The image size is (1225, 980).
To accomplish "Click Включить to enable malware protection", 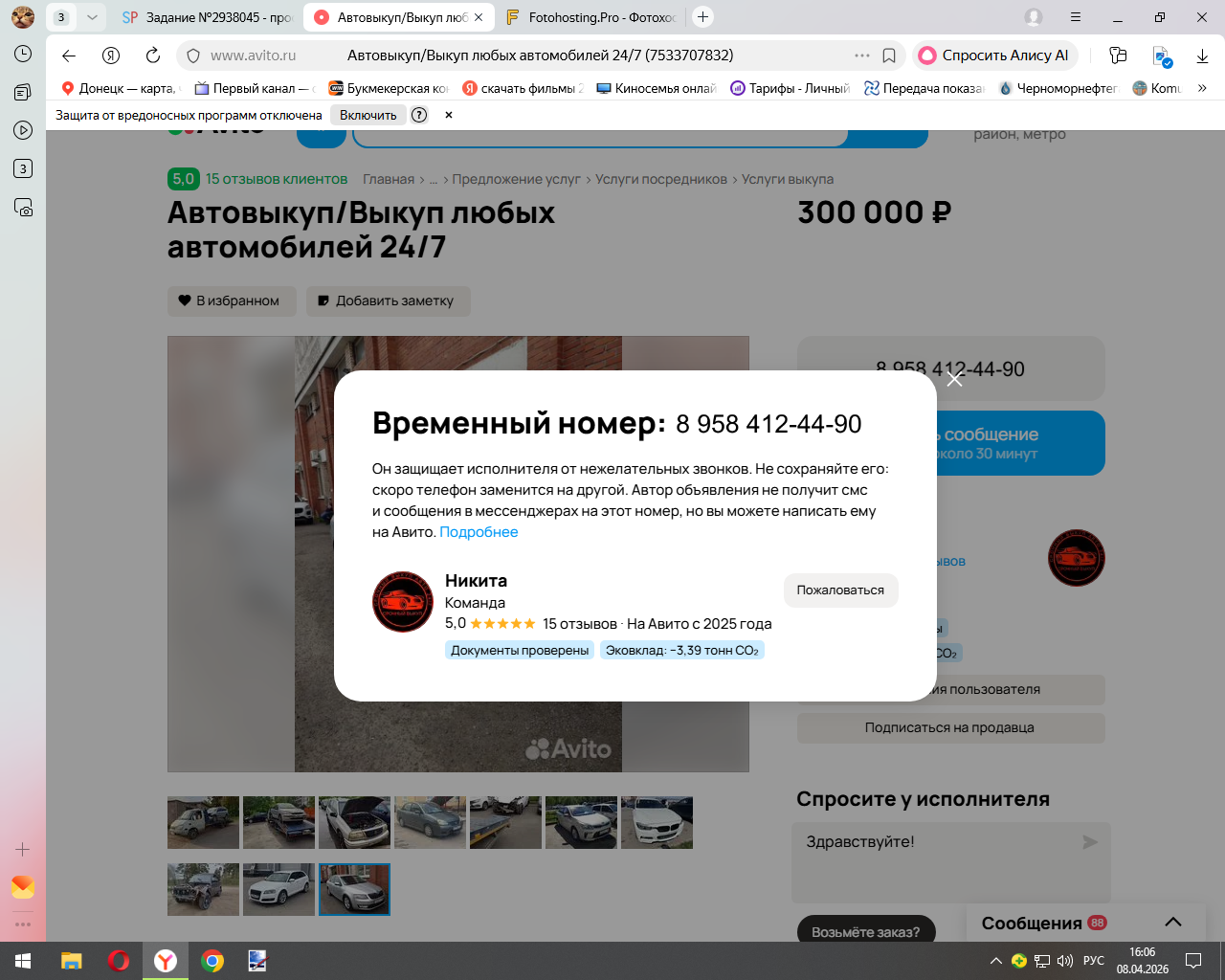I will (x=368, y=115).
